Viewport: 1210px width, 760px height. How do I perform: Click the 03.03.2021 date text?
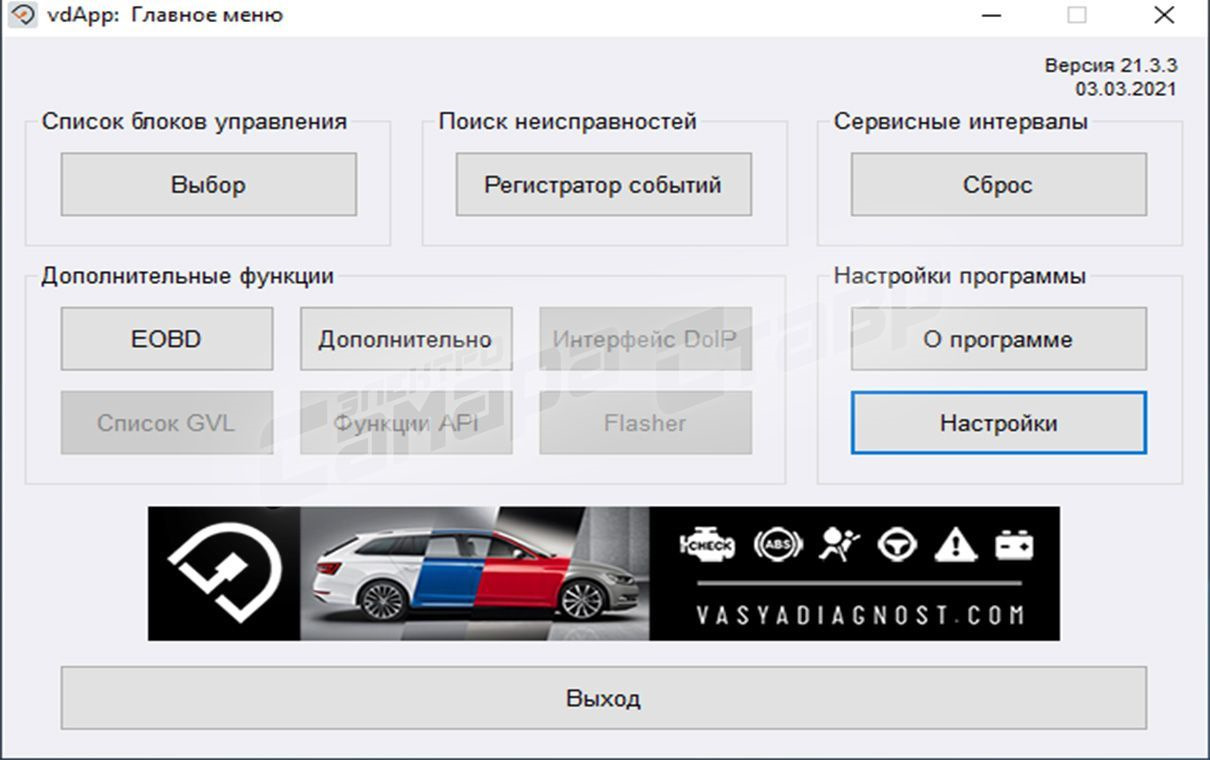click(x=1126, y=89)
